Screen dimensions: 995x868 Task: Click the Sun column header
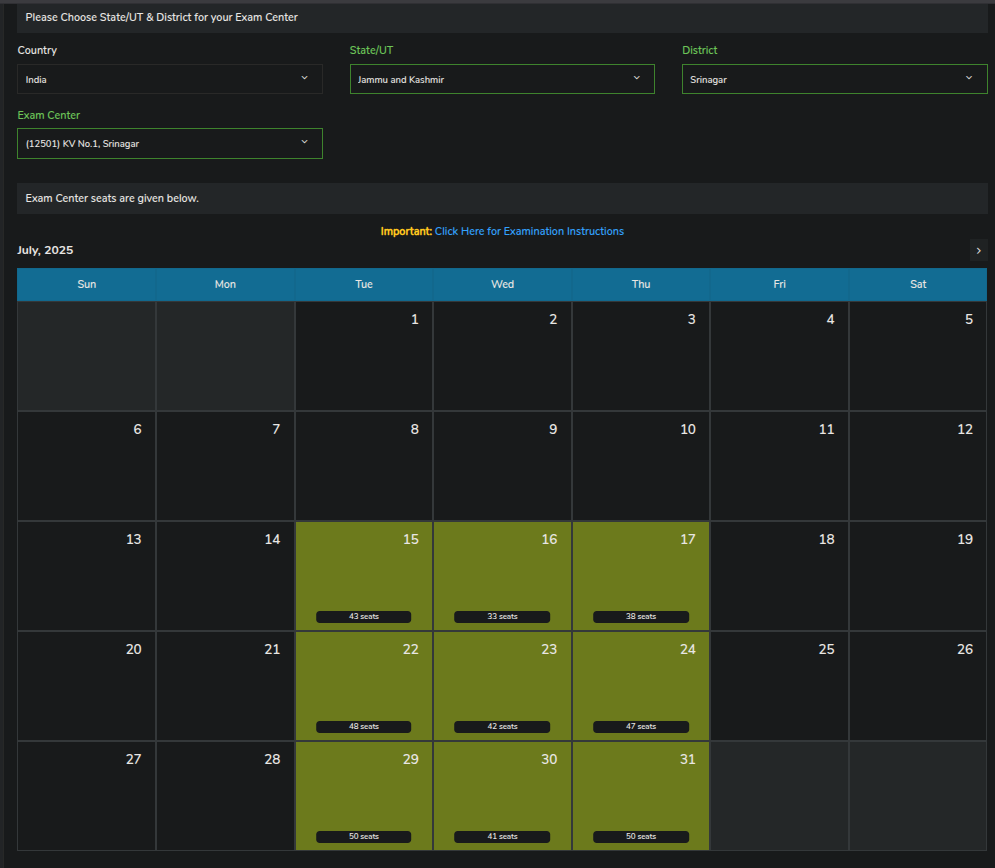[87, 284]
